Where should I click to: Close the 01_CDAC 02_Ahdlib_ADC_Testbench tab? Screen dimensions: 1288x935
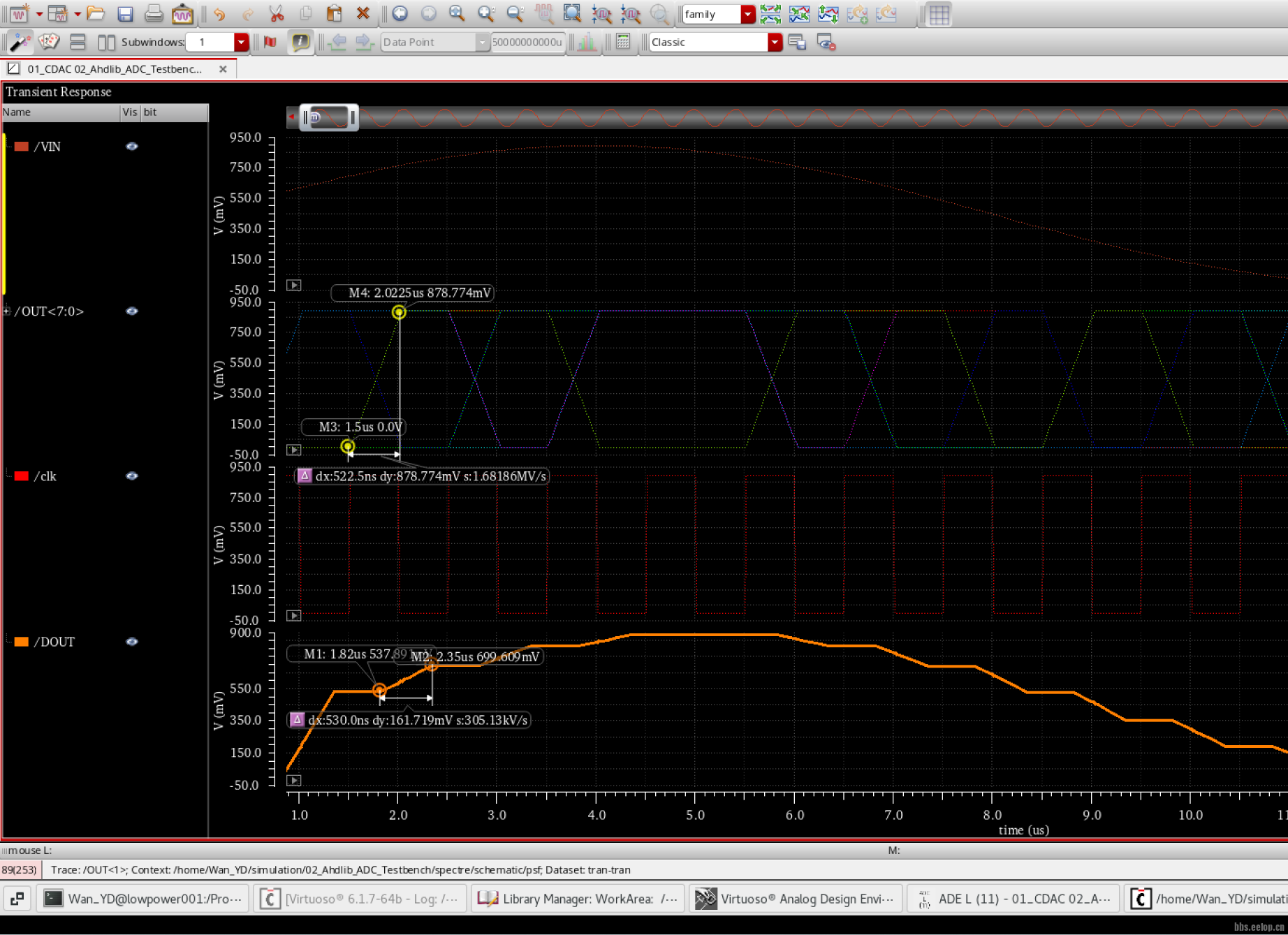click(223, 68)
